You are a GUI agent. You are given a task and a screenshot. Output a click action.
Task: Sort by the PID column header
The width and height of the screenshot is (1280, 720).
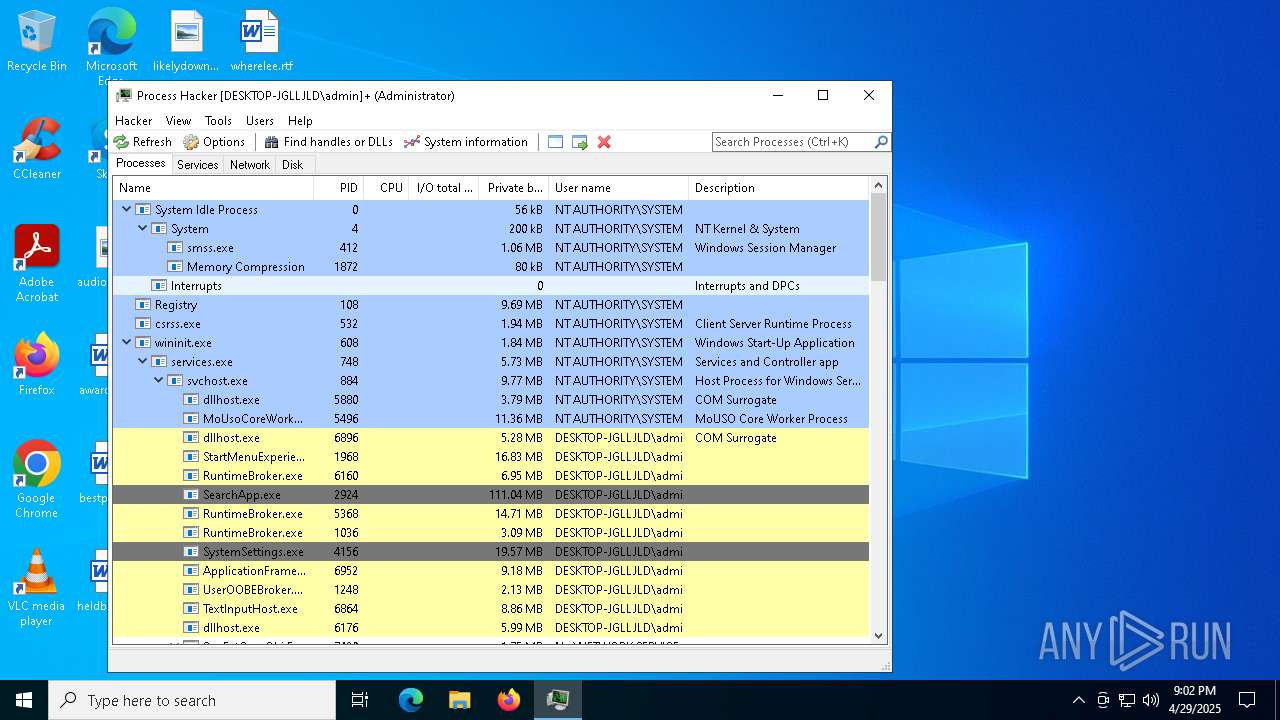[338, 188]
